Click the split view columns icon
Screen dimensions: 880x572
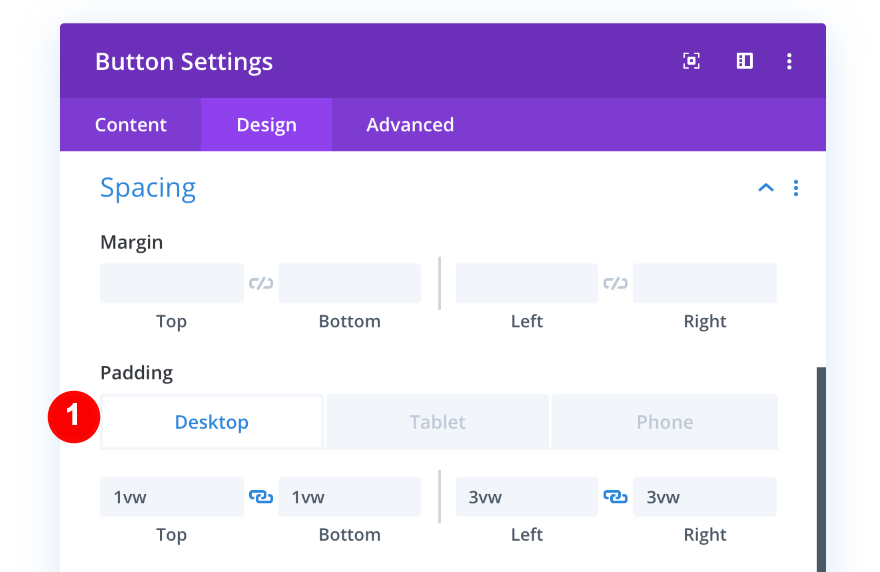tap(745, 61)
